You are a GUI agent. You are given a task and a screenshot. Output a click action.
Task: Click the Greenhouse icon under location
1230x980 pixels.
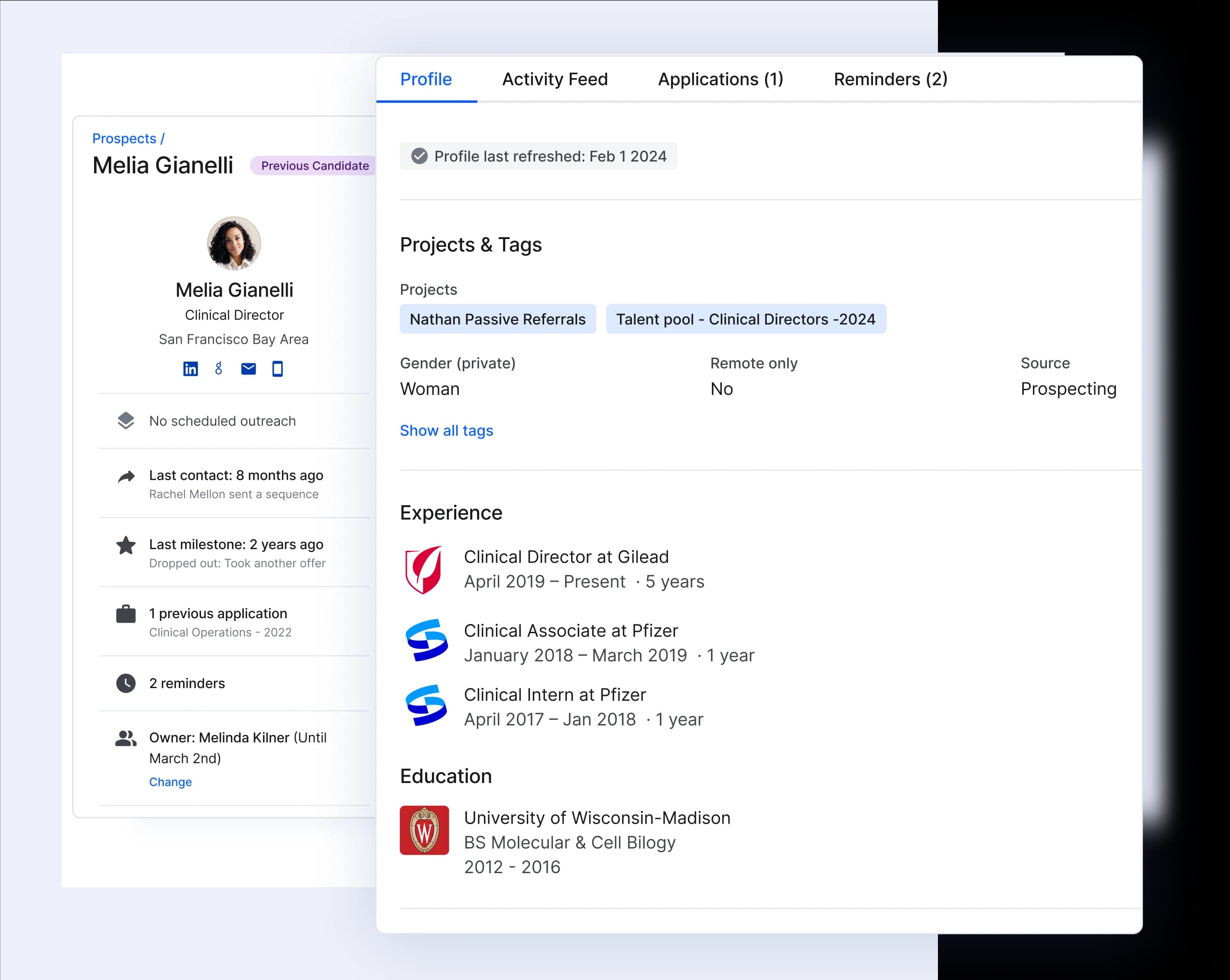(x=218, y=369)
